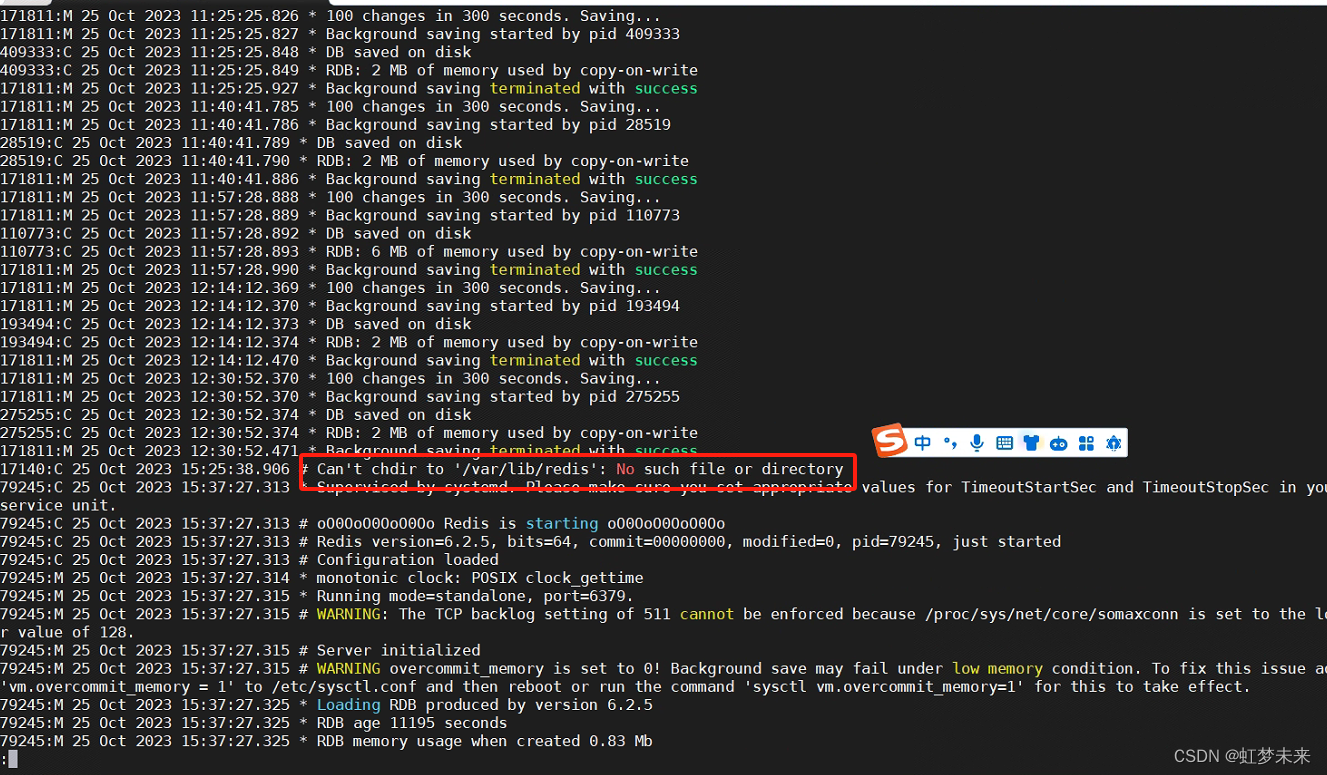
Task: Click the "Redis is starting" log line
Action: tap(362, 523)
